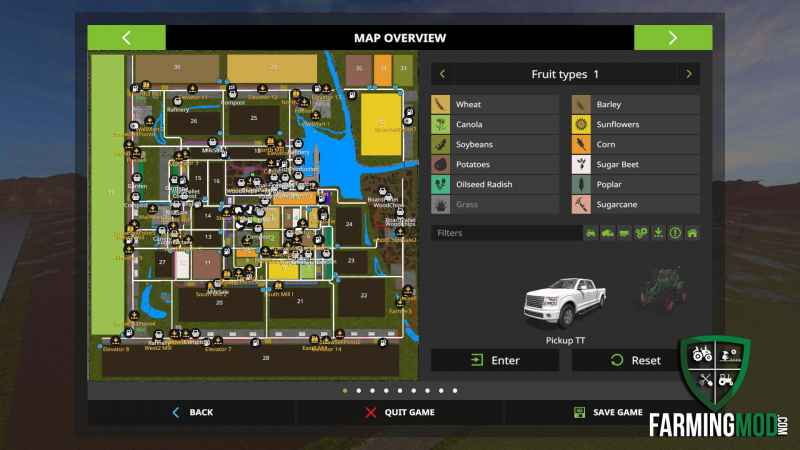Screen dimensions: 800x450
Task: Click the Reset circular arrow icon
Action: (x=617, y=360)
